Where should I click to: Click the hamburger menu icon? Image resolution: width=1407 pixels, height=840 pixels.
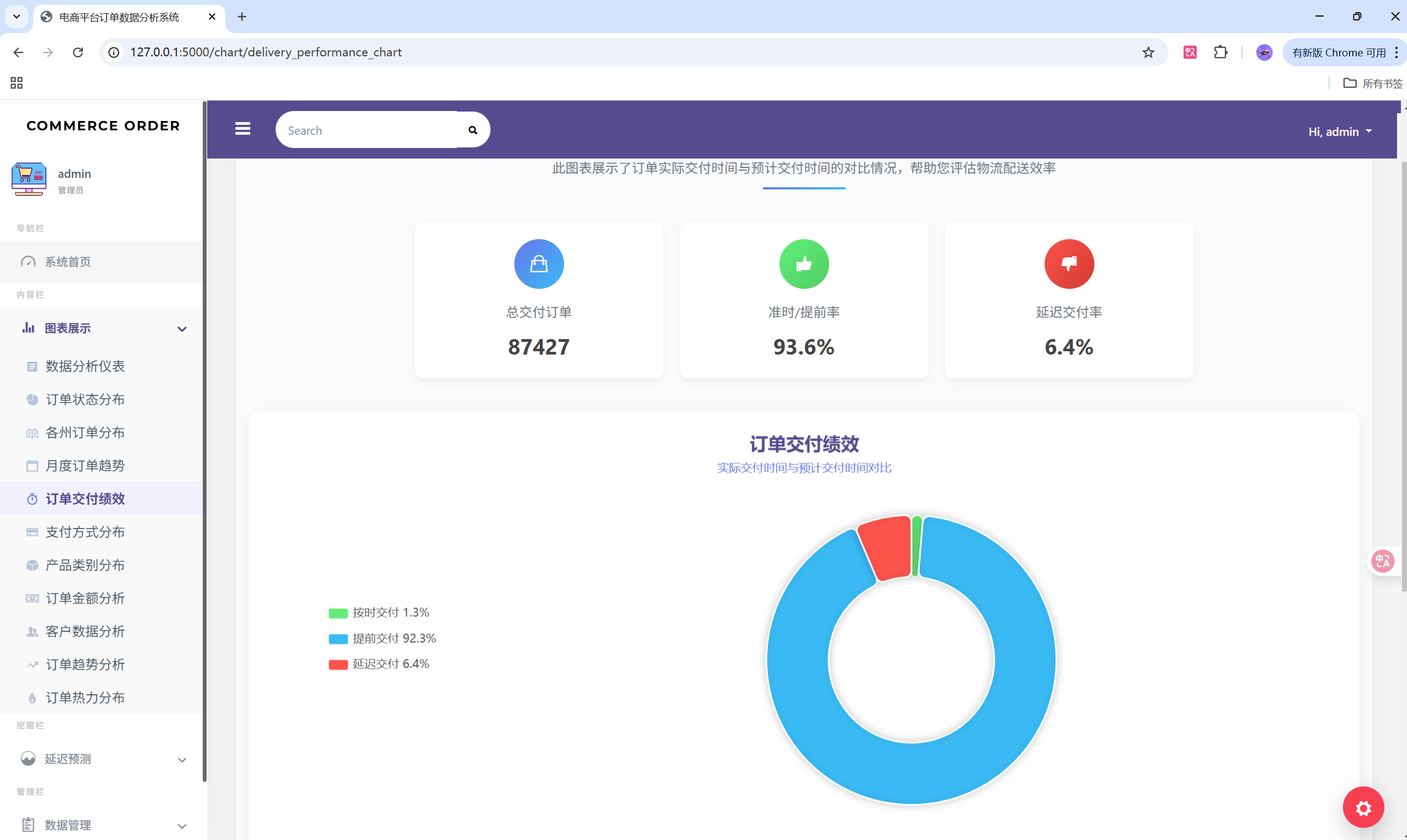tap(243, 129)
